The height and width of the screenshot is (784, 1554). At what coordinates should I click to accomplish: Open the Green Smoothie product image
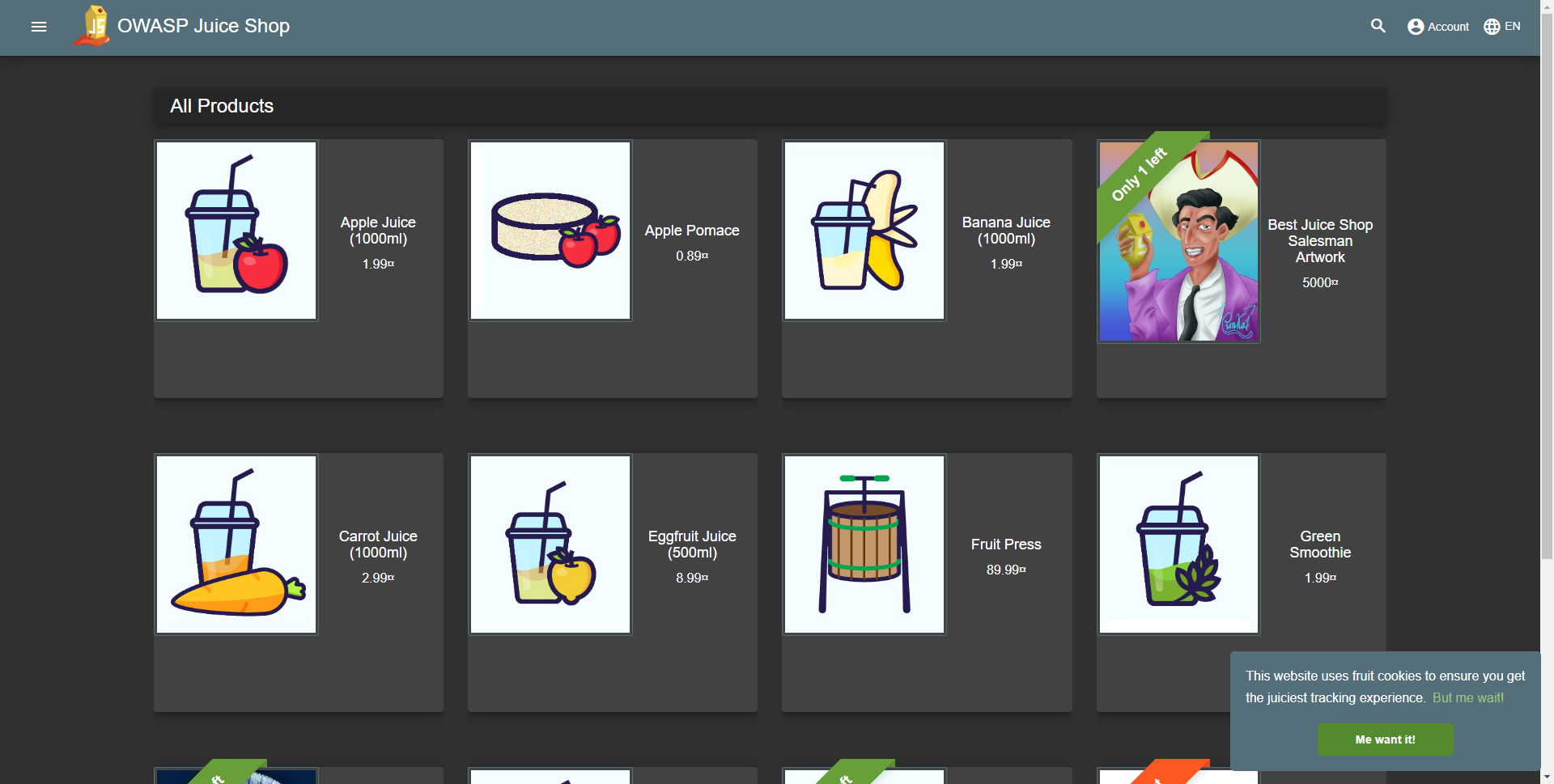pyautogui.click(x=1178, y=545)
